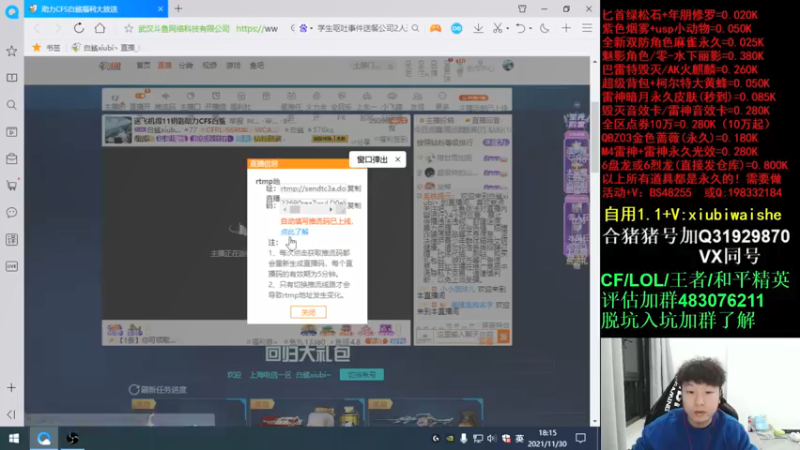This screenshot has width=800, height=450.
Task: Open the skin shirt icon in title bar
Action: [x=522, y=9]
